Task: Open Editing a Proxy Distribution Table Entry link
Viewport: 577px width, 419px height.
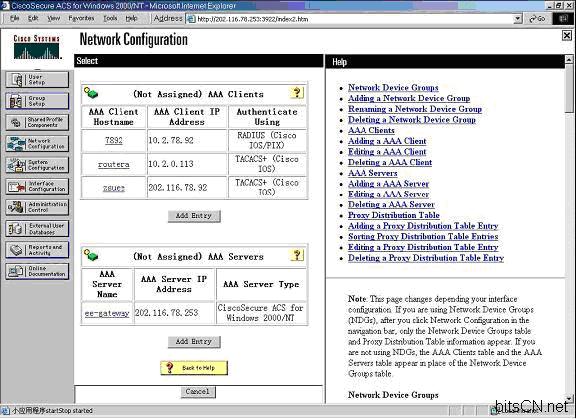Action: 423,247
